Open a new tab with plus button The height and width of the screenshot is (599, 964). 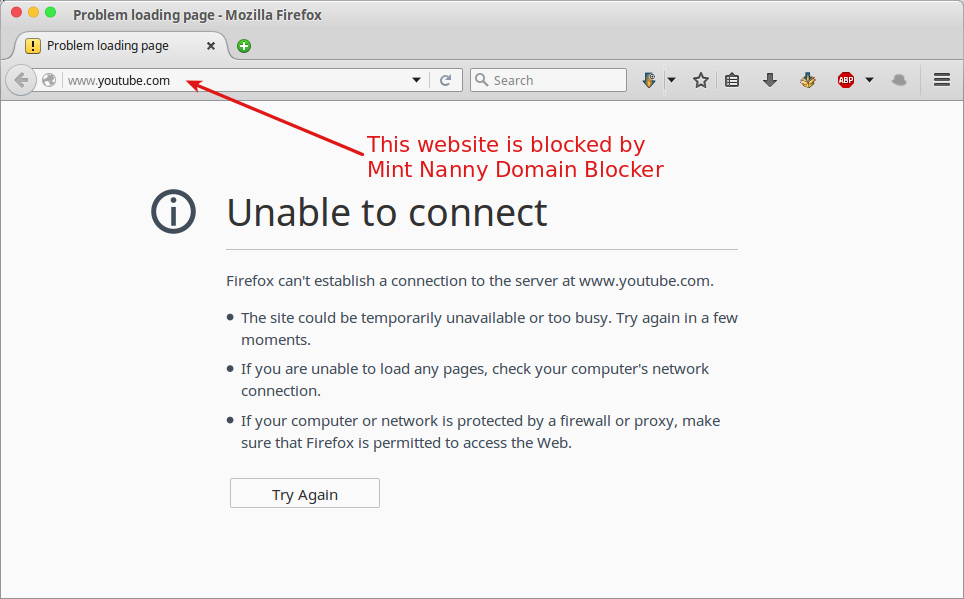244,46
